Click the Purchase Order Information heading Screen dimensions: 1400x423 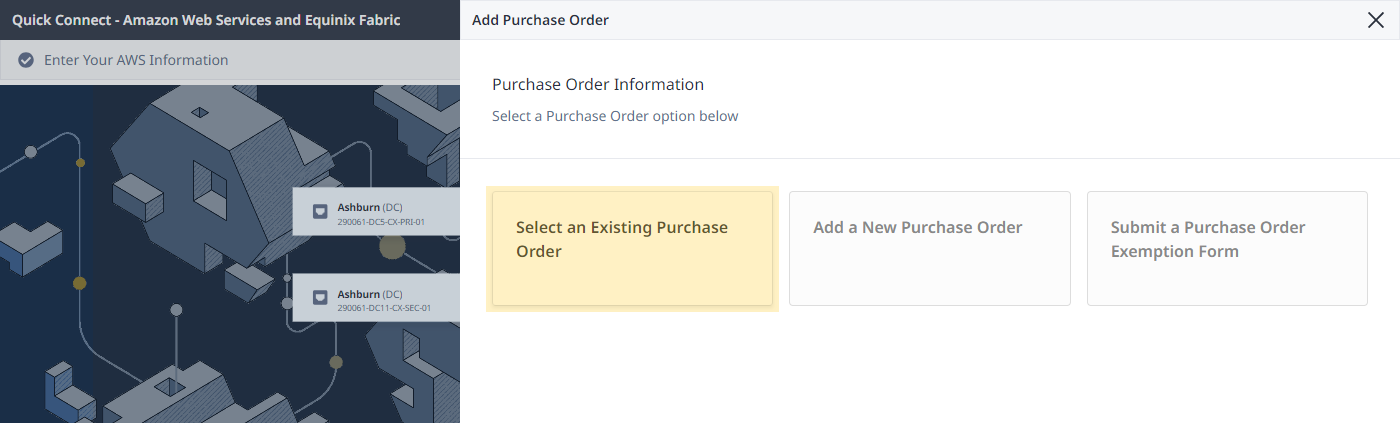click(598, 84)
